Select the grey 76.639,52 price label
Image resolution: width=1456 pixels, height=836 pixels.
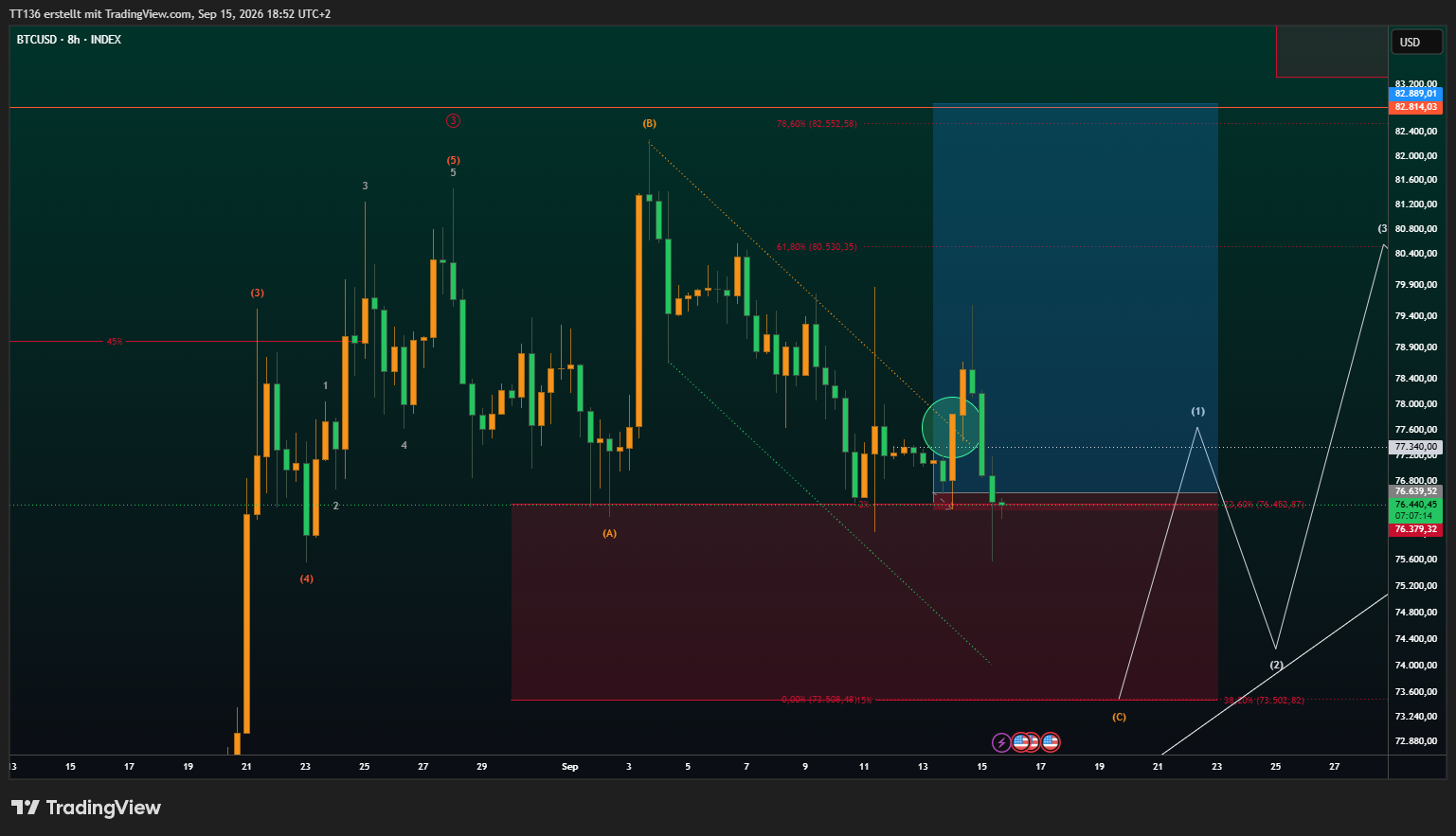[1416, 491]
